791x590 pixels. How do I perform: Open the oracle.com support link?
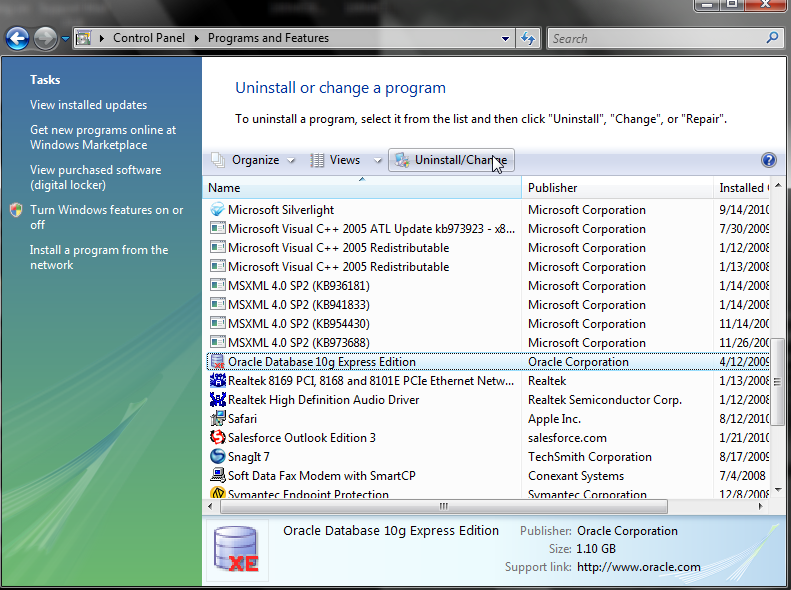(638, 567)
